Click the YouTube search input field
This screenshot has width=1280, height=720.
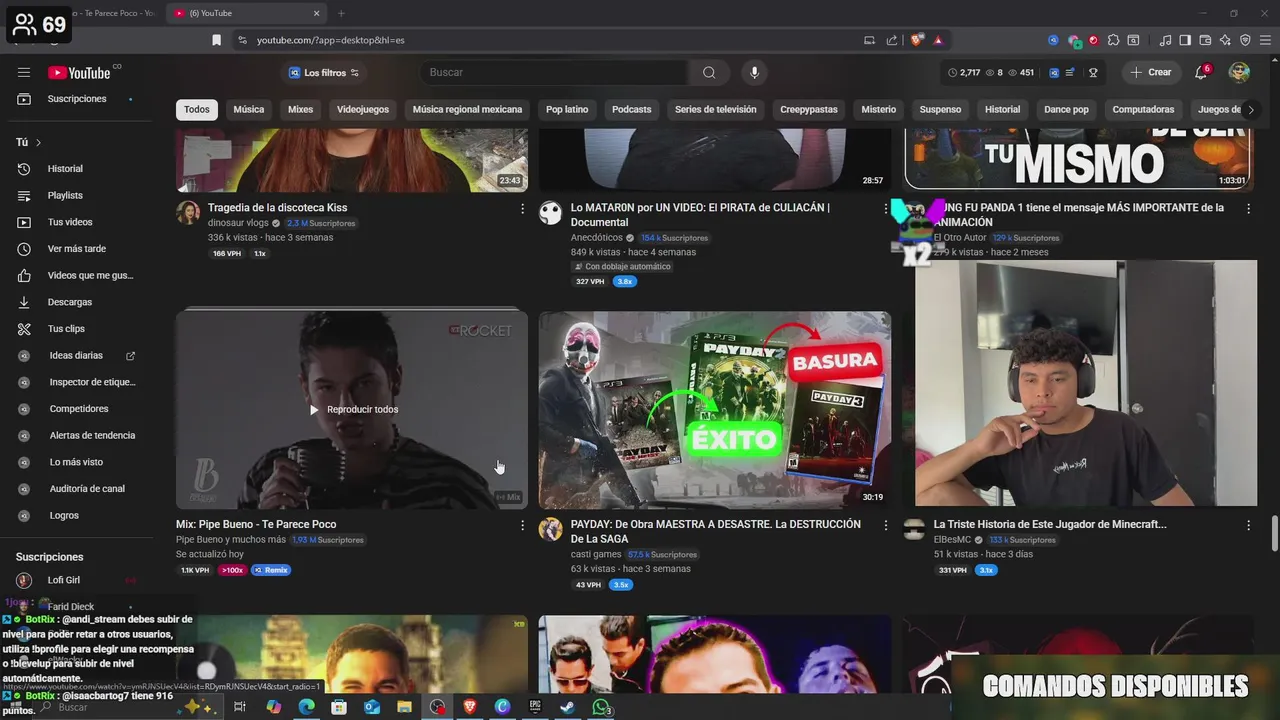click(x=554, y=72)
